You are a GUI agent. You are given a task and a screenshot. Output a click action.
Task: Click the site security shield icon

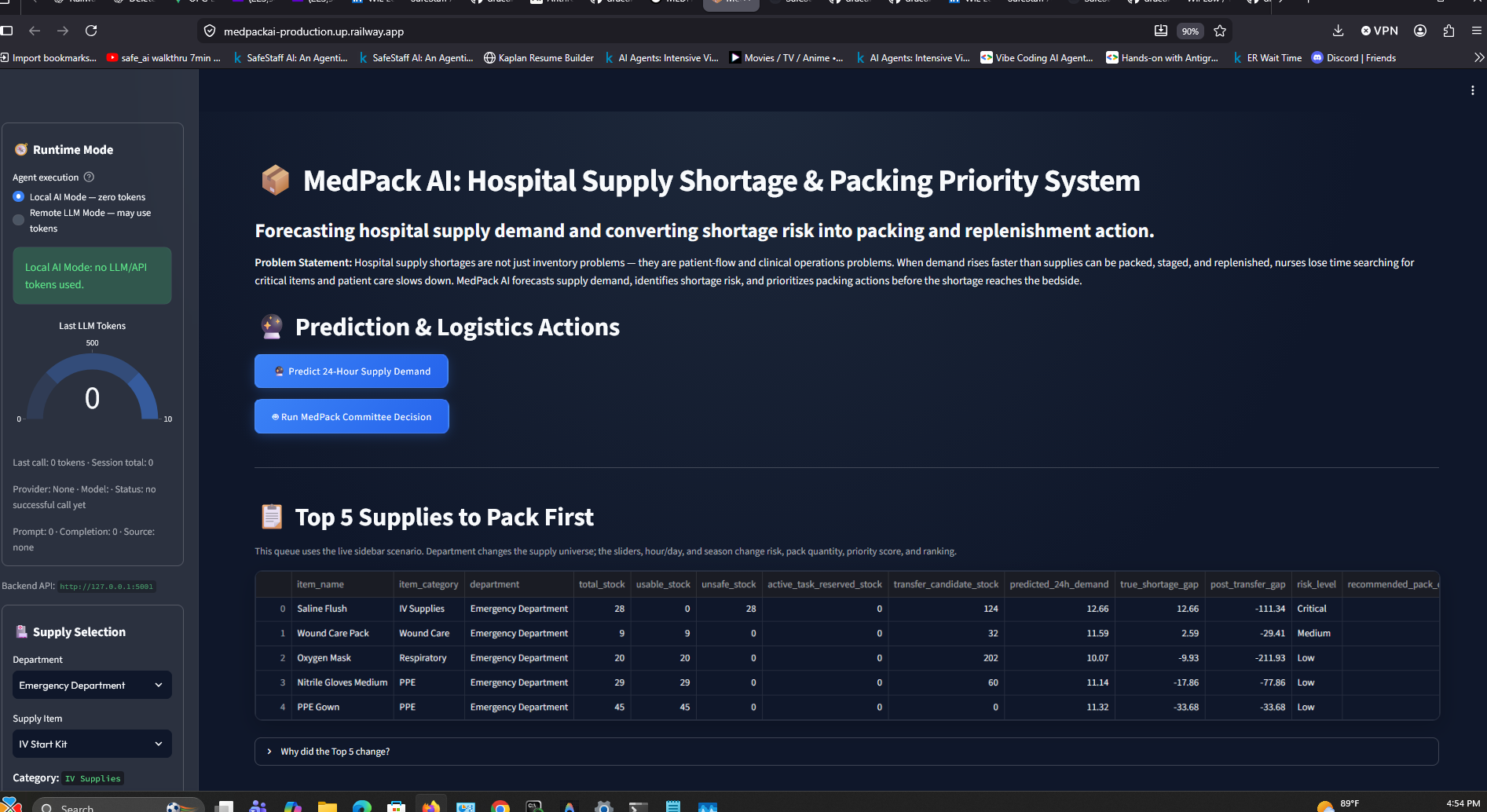(210, 31)
